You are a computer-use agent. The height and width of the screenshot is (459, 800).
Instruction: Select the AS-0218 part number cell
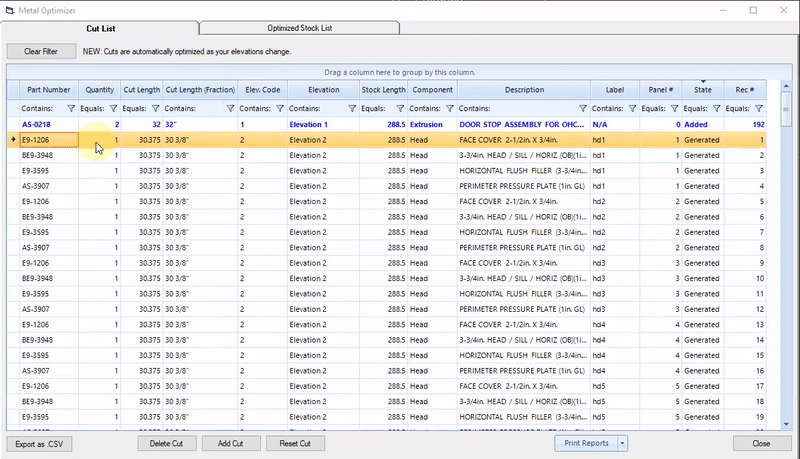coord(49,124)
